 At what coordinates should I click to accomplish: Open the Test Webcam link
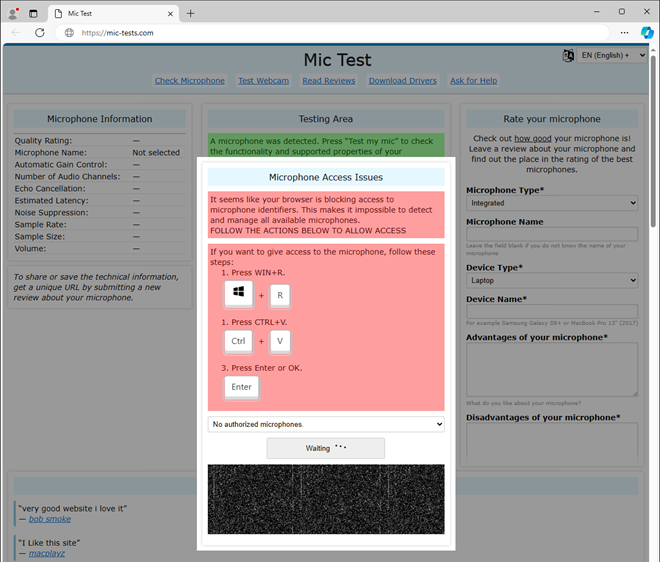click(x=264, y=81)
